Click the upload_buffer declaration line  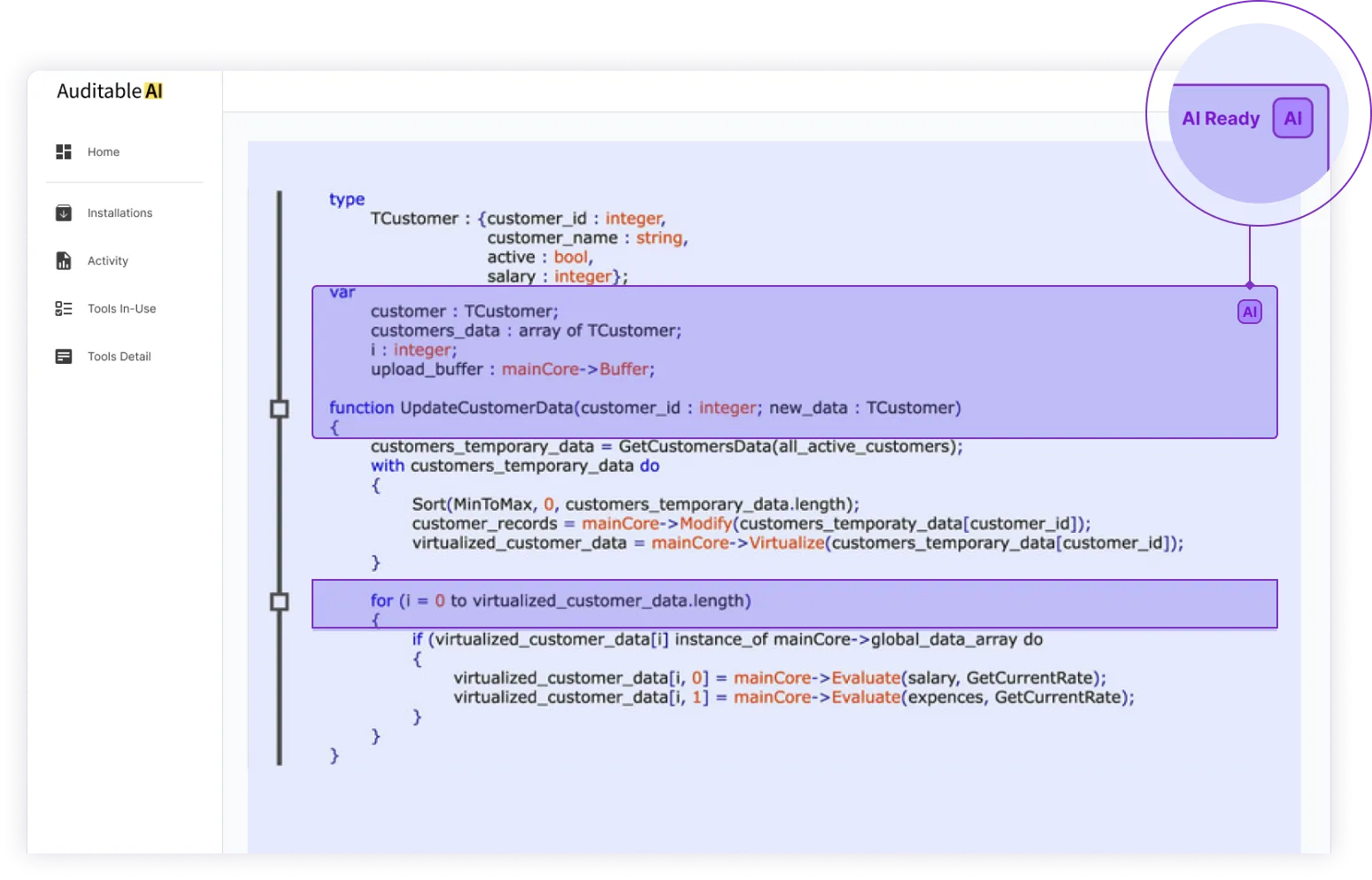point(513,369)
